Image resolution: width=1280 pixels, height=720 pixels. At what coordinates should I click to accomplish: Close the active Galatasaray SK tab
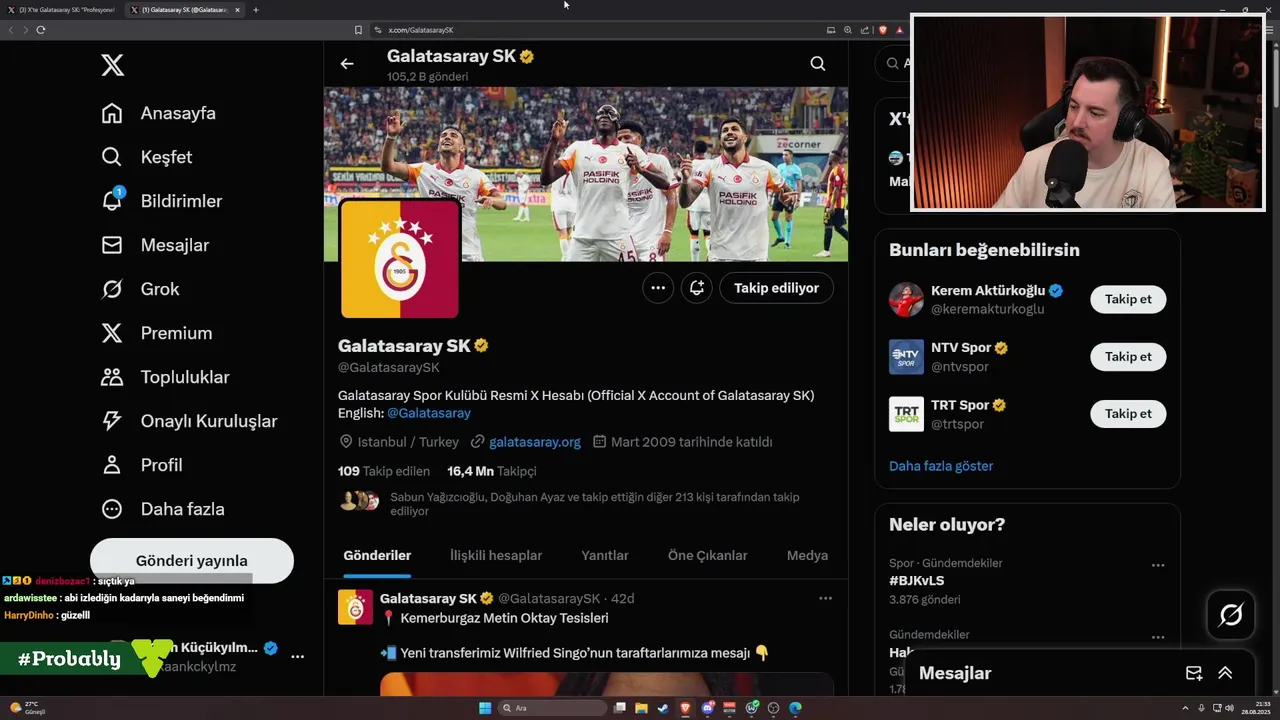tap(237, 10)
